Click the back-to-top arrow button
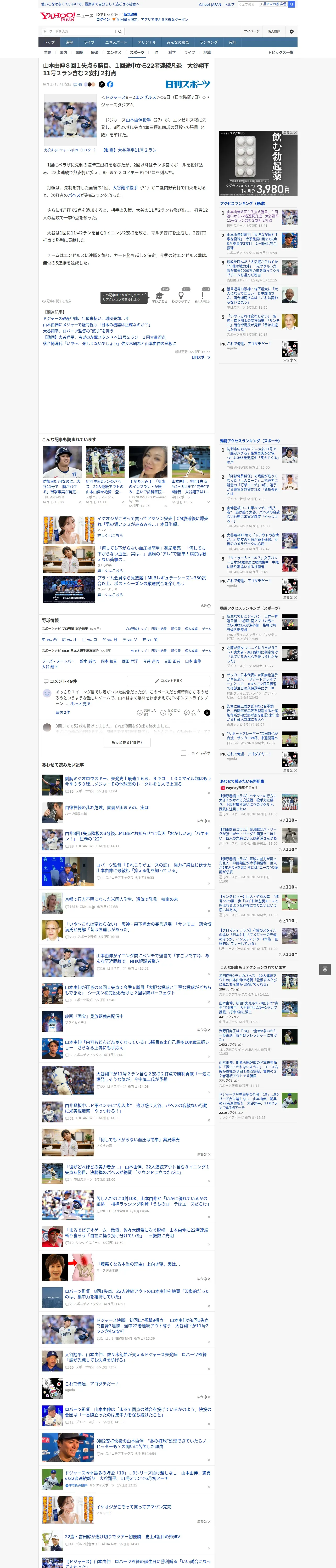The height and width of the screenshot is (1568, 336). pos(325,969)
